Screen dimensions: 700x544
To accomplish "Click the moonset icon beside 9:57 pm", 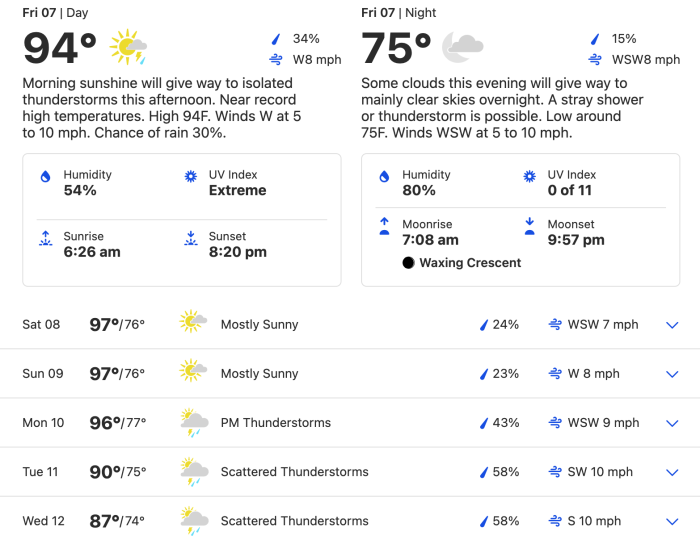I will tap(529, 226).
